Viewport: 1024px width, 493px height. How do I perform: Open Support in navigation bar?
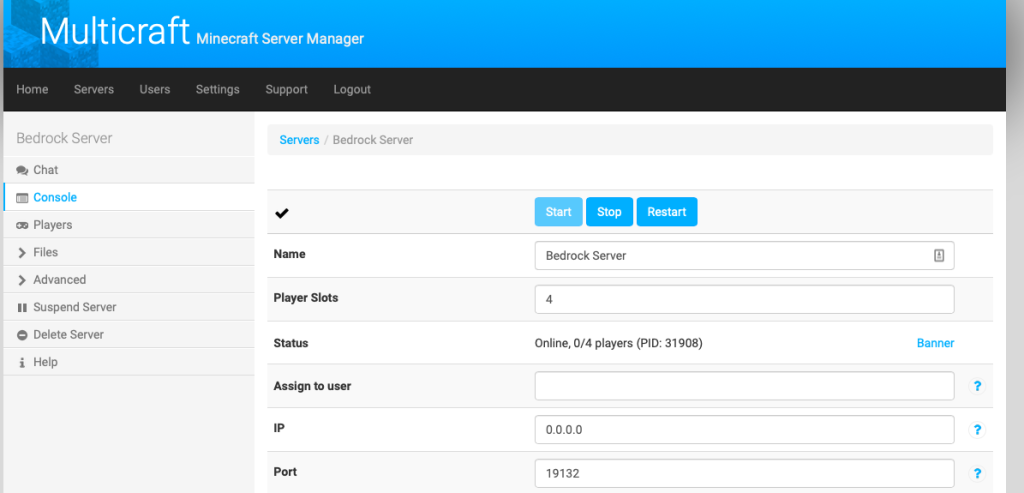coord(286,89)
